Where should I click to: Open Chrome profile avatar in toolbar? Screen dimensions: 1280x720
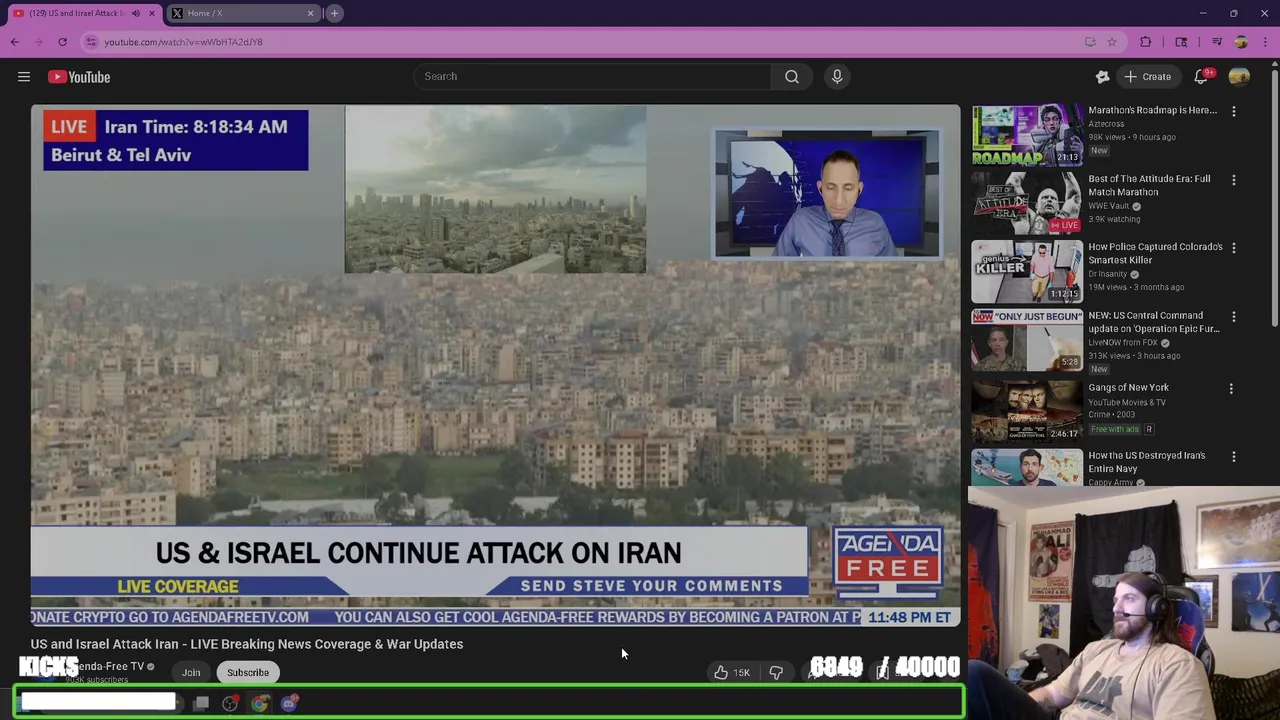pos(1241,42)
